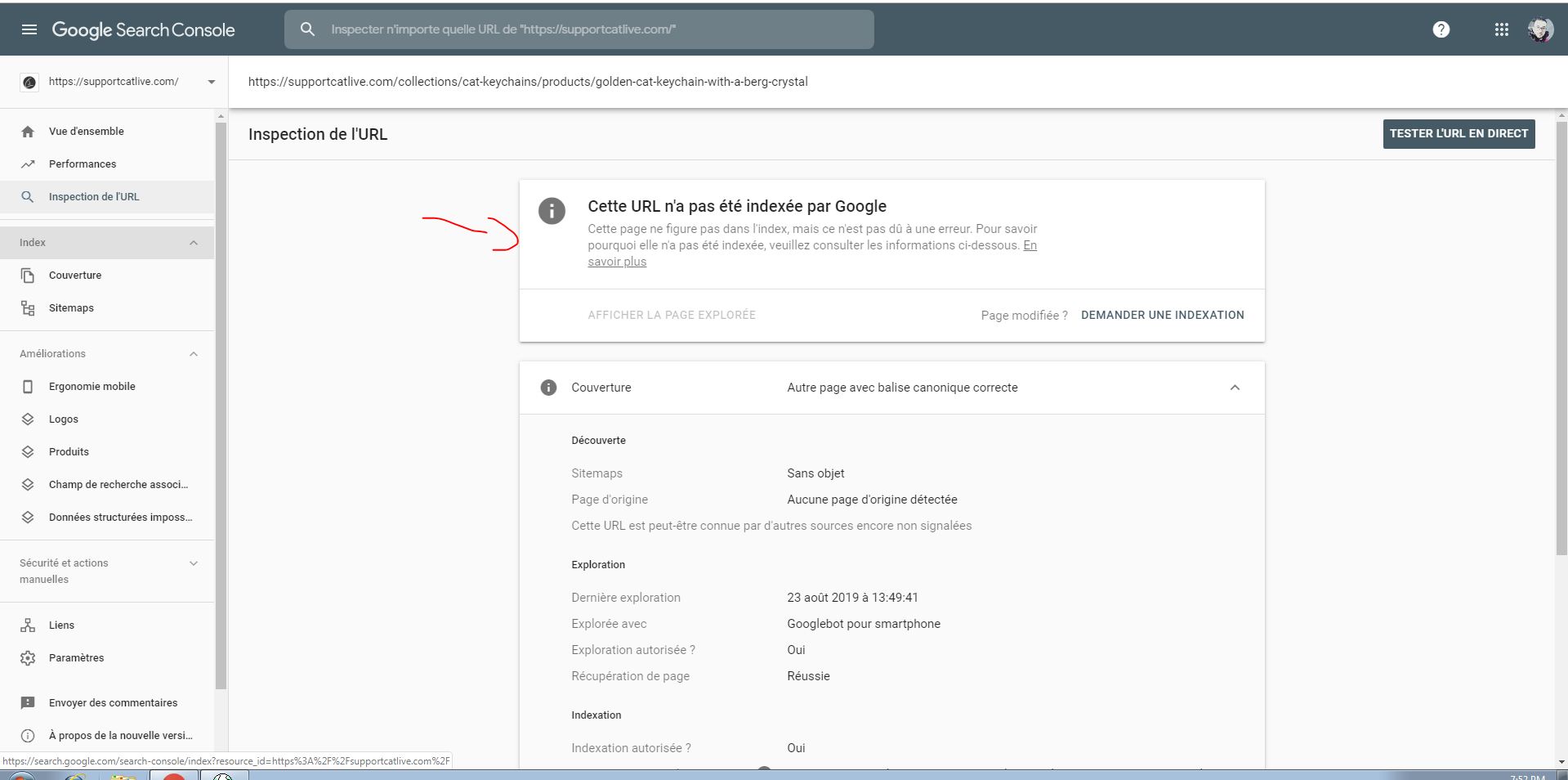Click 'Cette URL n'a pas été indexée par Google' heading
This screenshot has height=780, width=1568.
click(x=737, y=207)
